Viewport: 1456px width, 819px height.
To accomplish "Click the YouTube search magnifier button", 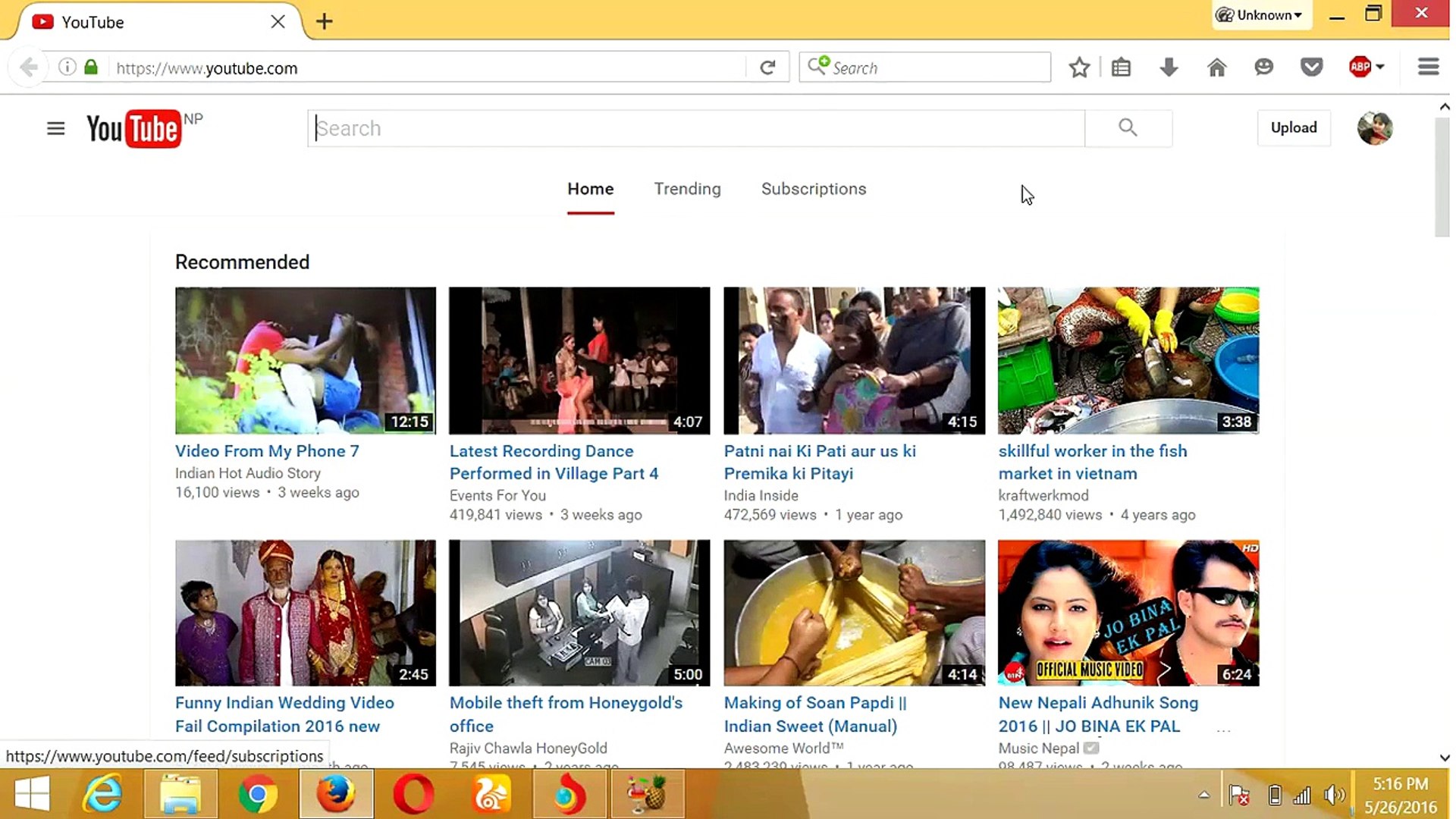I will point(1128,128).
